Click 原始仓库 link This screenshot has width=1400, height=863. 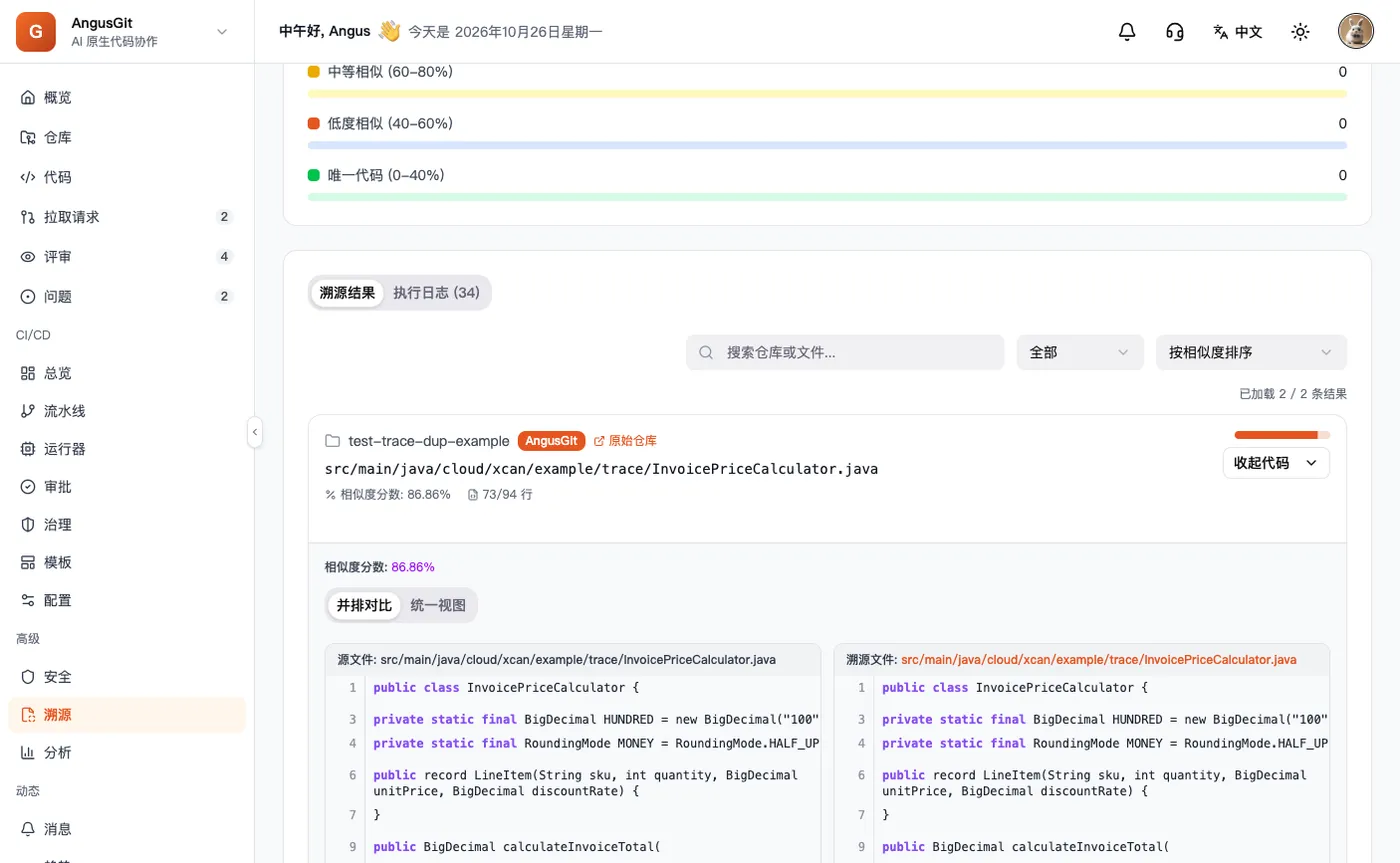click(x=625, y=441)
